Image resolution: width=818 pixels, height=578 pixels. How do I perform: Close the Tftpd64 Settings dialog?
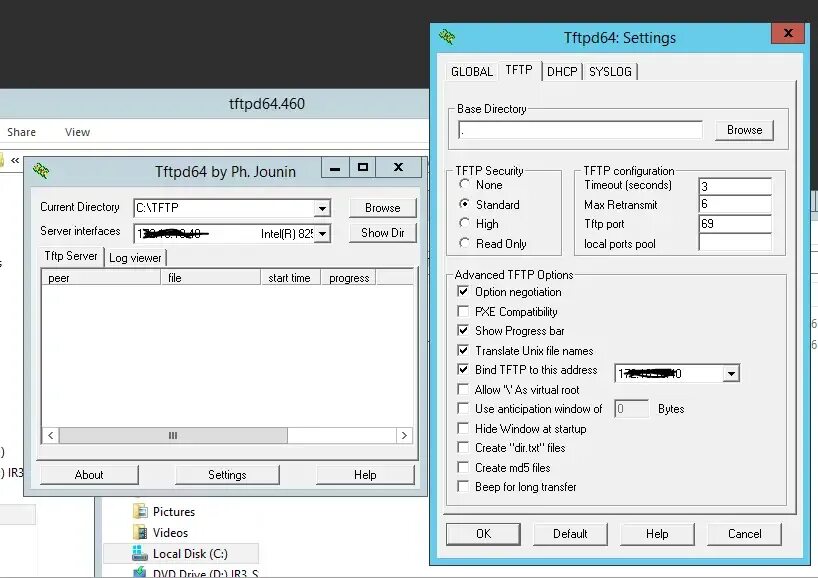coord(788,33)
